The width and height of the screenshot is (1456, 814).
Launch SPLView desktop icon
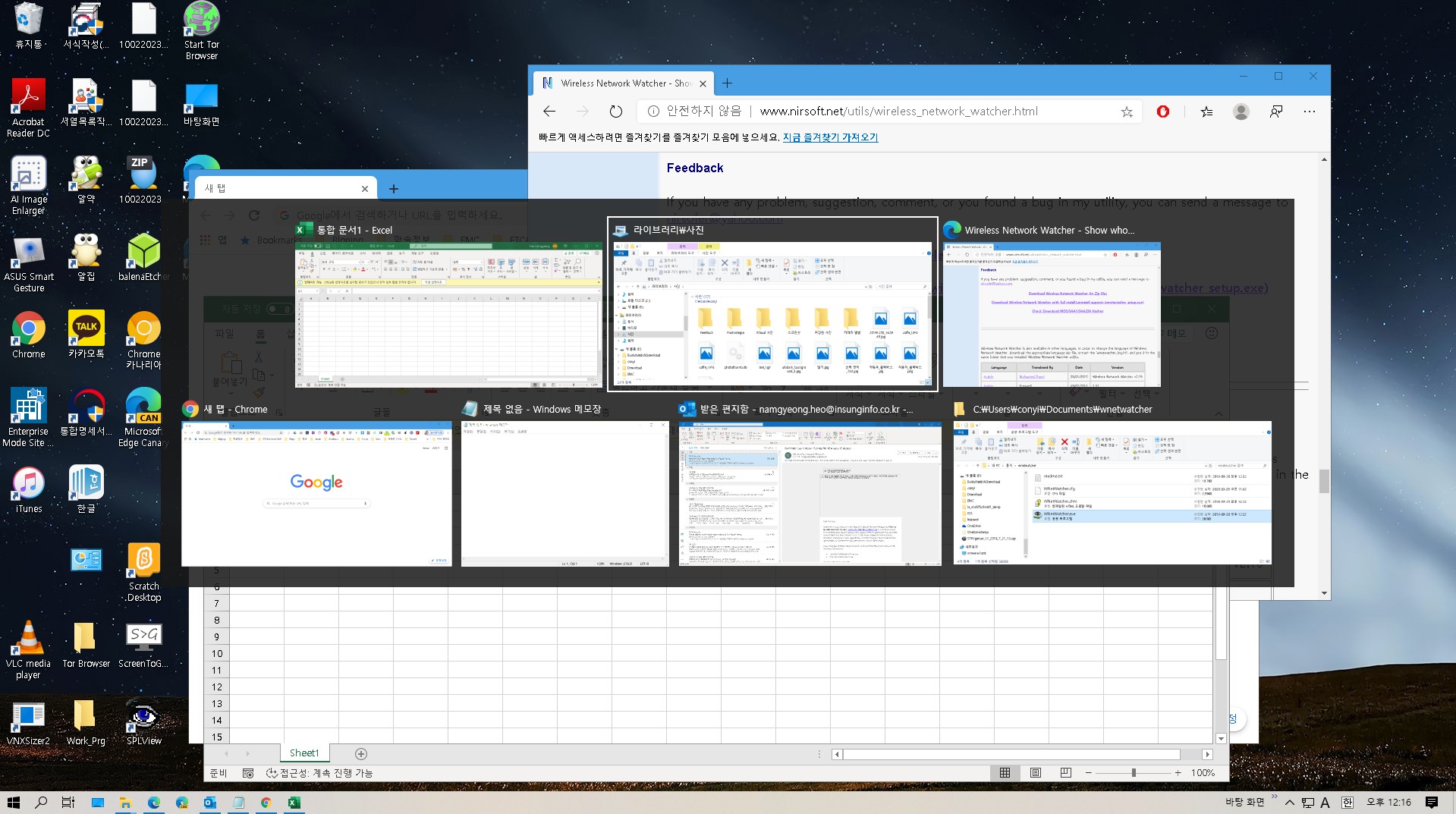click(144, 722)
